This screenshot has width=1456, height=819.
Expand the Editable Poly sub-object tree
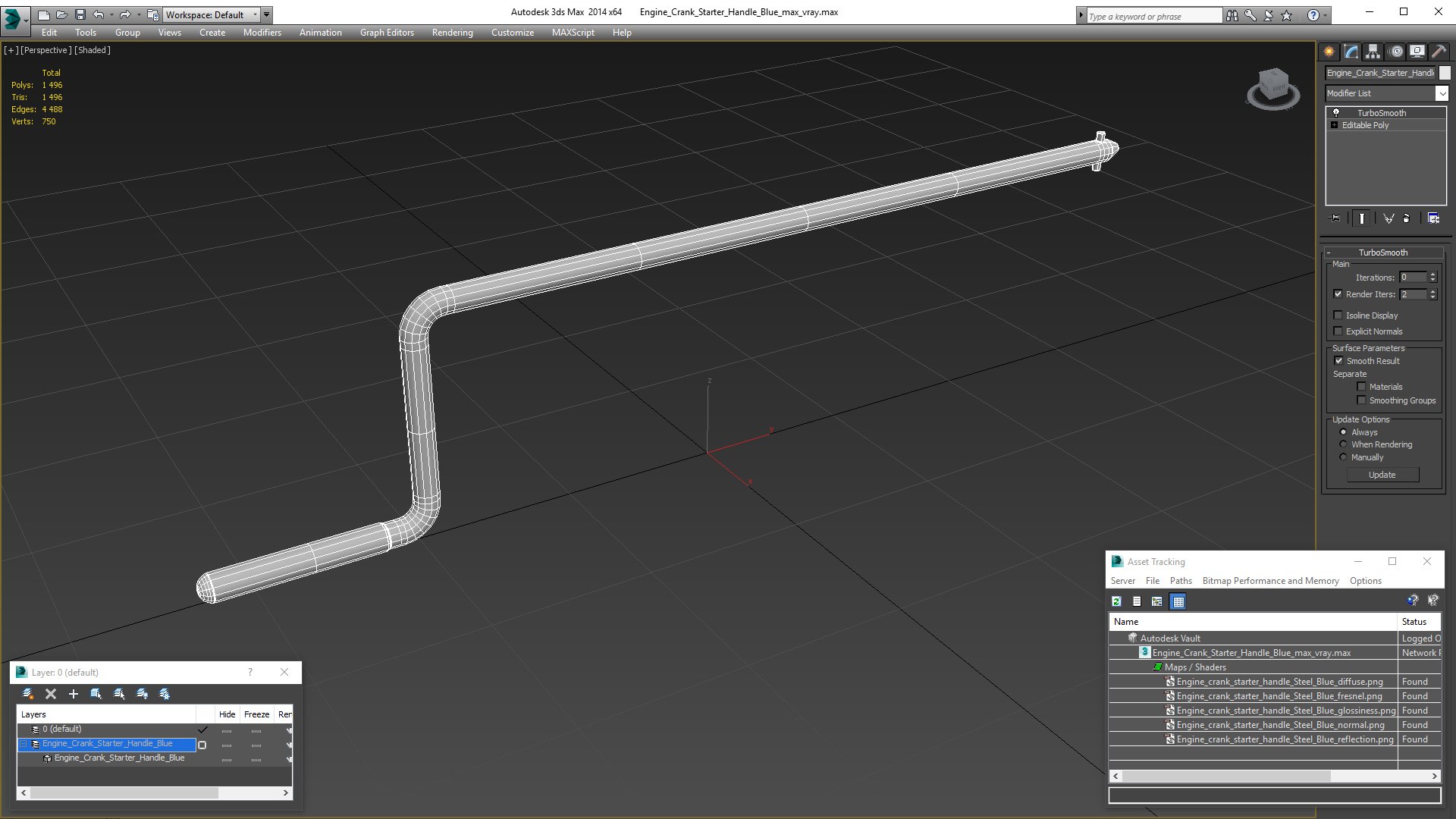[1335, 125]
